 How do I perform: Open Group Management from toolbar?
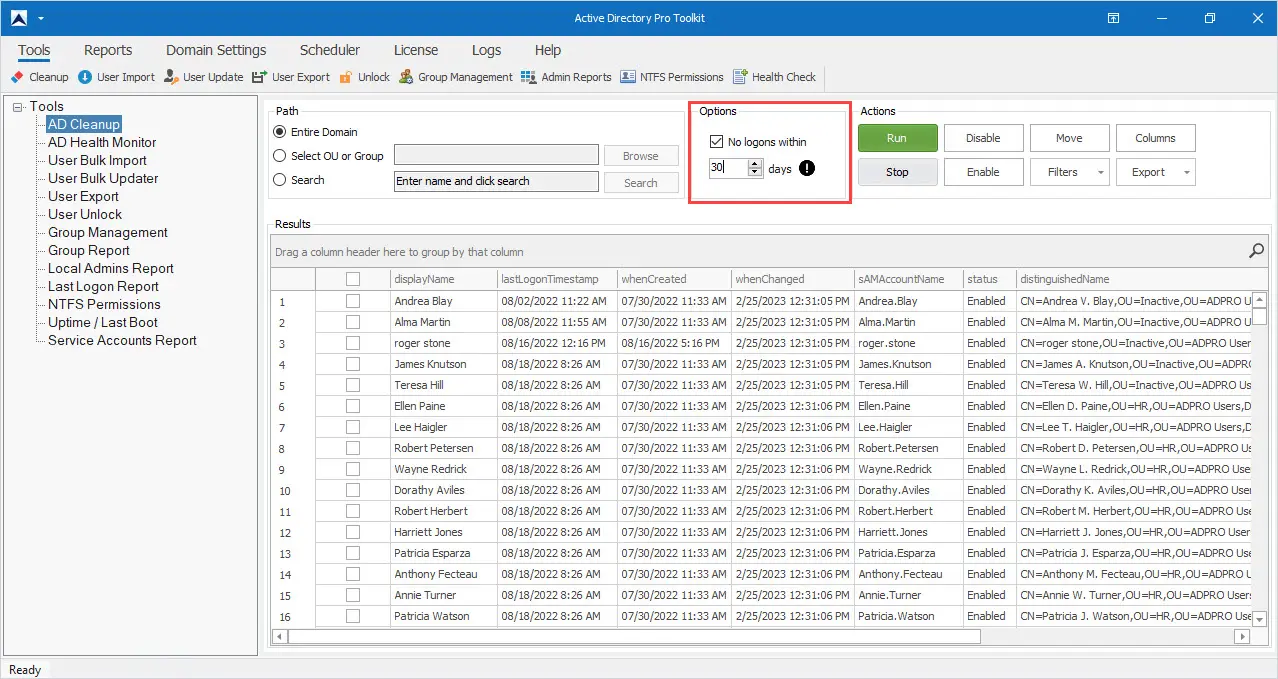(x=455, y=77)
